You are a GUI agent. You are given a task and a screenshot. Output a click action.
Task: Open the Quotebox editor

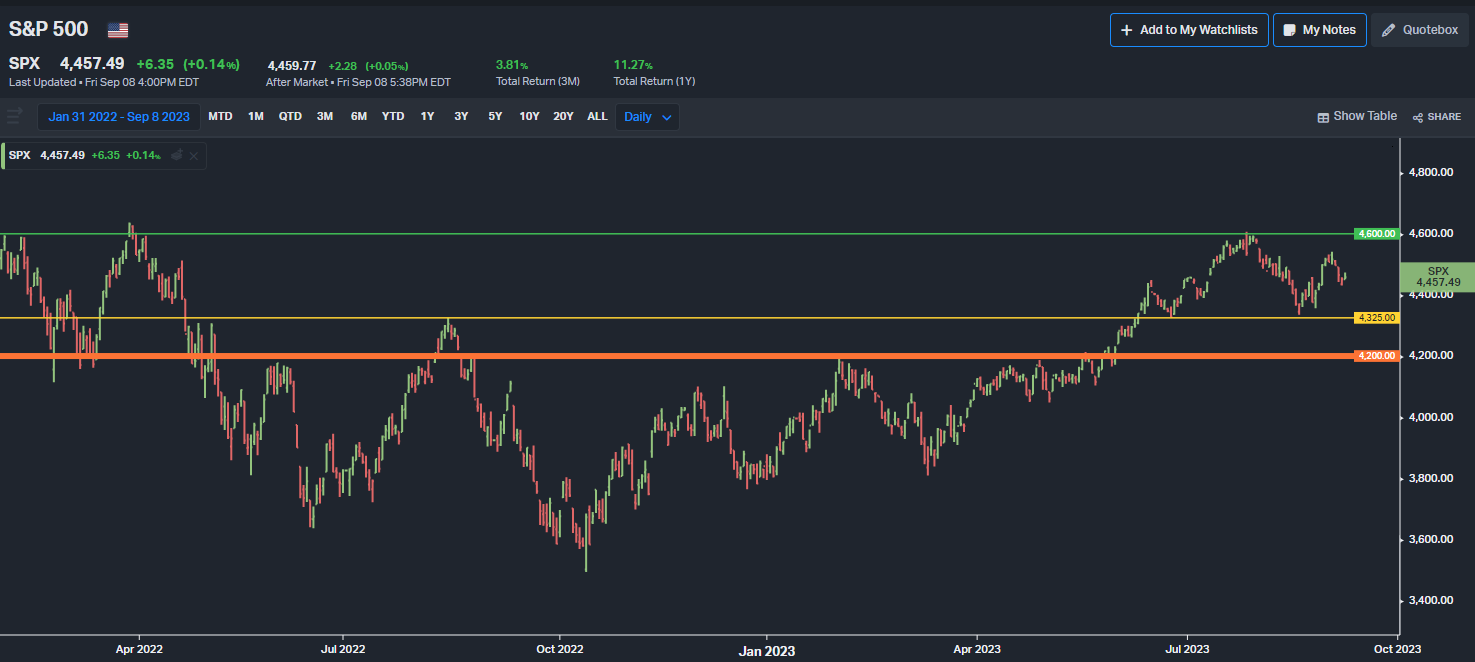1420,30
